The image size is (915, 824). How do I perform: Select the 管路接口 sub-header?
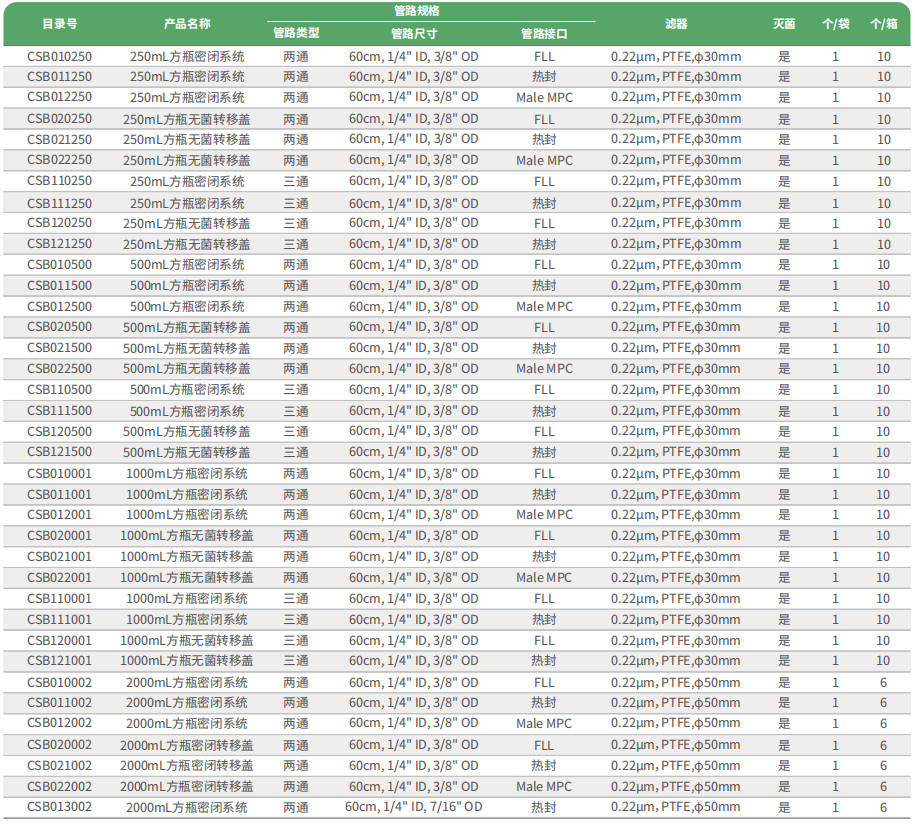point(543,33)
